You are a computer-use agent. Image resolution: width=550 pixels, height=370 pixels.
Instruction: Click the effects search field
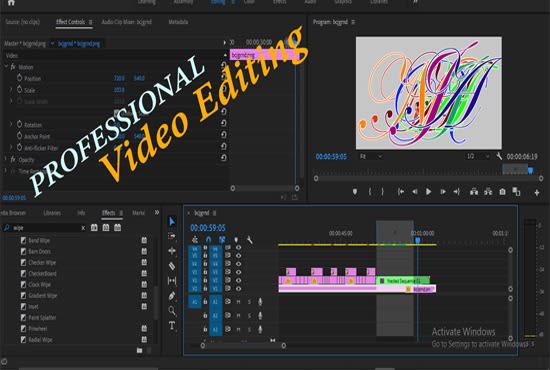44,228
